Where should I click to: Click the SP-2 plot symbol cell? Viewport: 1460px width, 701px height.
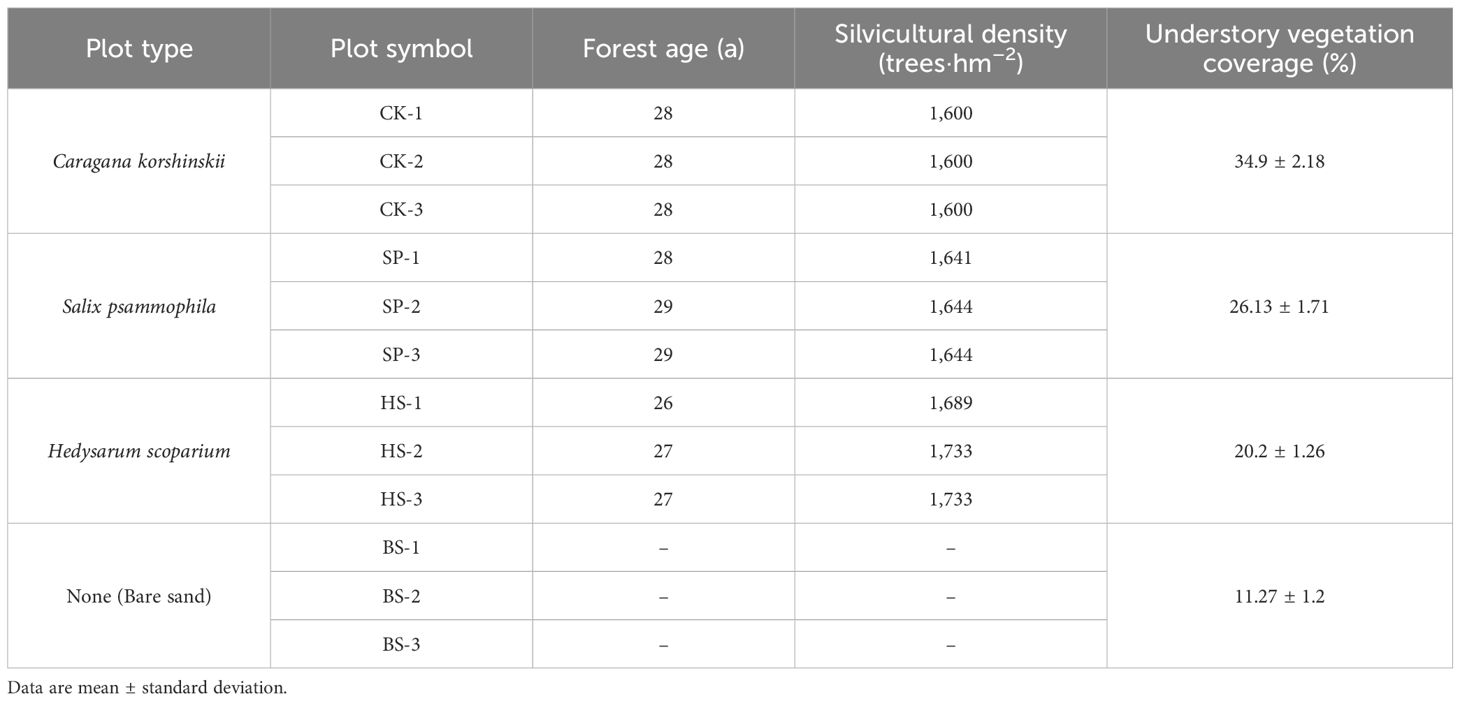click(401, 306)
